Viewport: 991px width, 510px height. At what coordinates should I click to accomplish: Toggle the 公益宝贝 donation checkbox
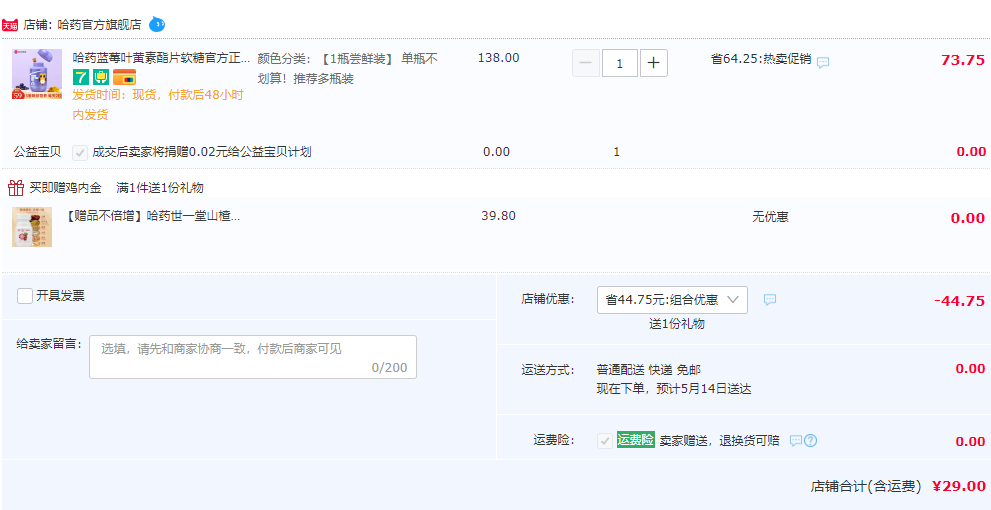pyautogui.click(x=80, y=152)
